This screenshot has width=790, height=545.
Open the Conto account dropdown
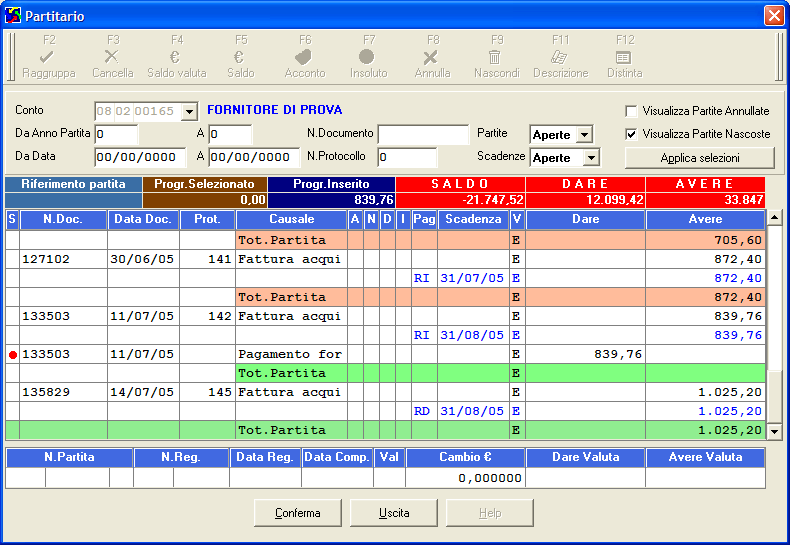[x=189, y=111]
